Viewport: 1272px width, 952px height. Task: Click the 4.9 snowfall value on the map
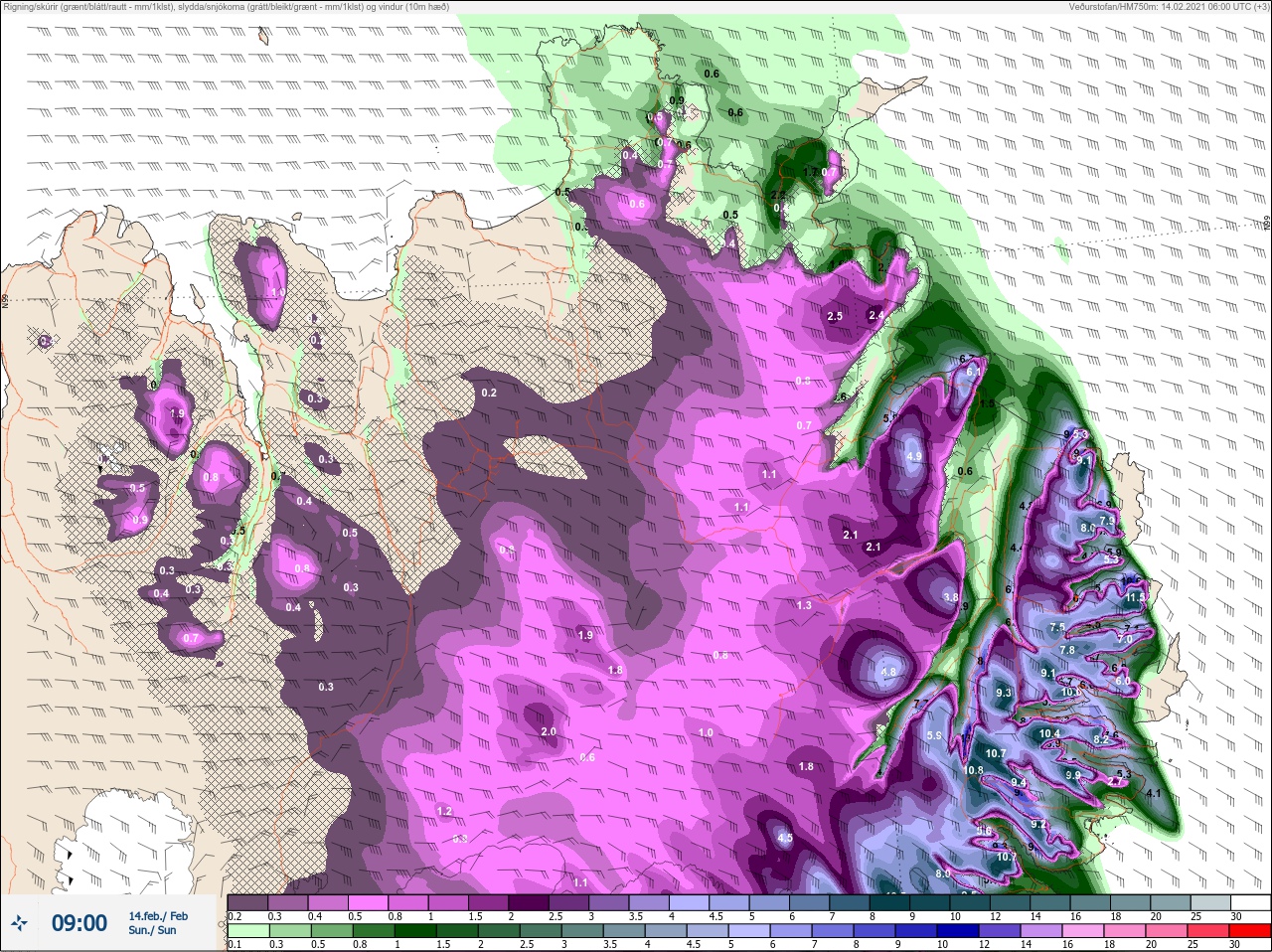coord(915,456)
